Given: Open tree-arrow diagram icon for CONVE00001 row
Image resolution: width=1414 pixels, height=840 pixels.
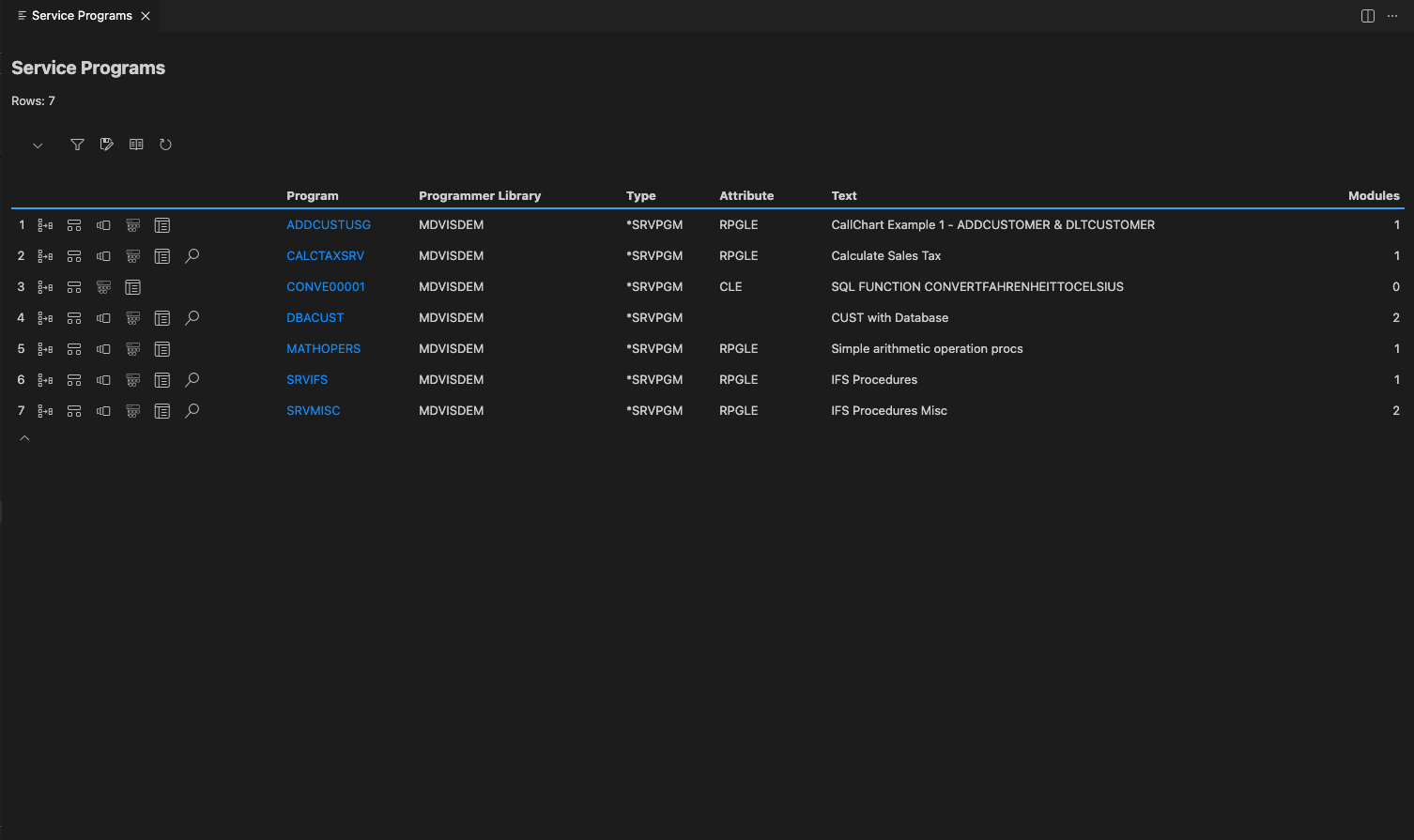Looking at the screenshot, I should 45,287.
